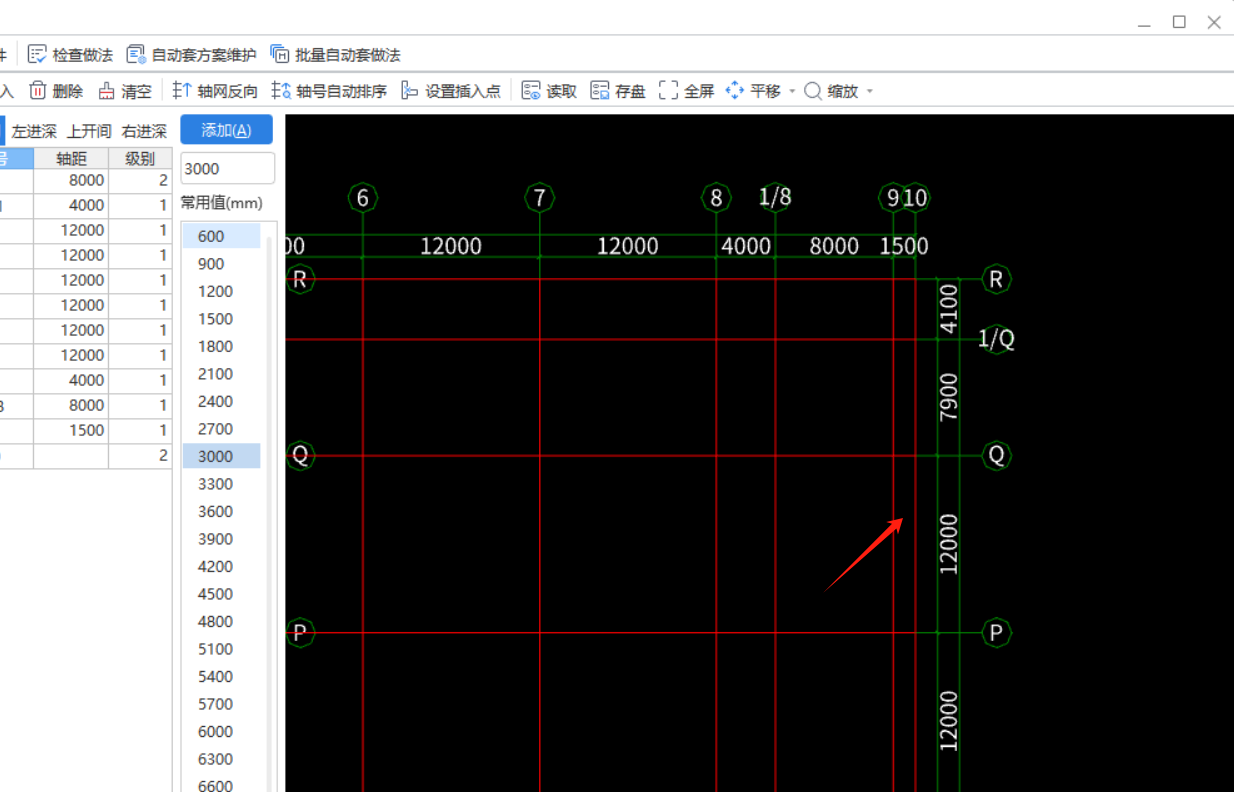Select 4800 in common values list

click(x=222, y=621)
